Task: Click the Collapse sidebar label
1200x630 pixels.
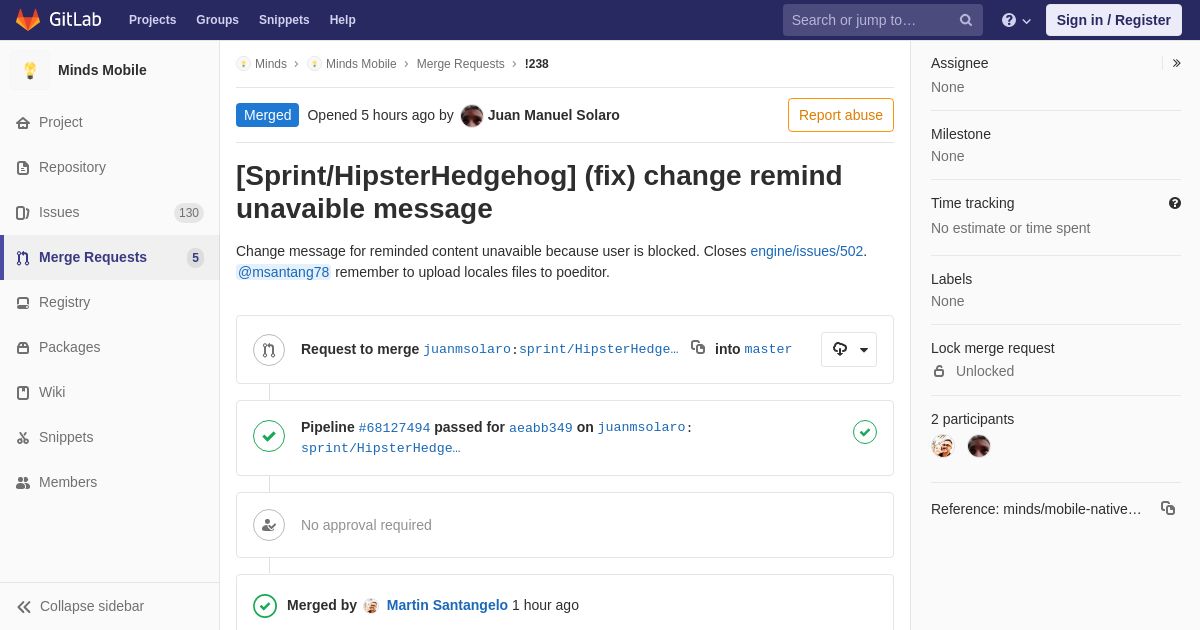Action: click(x=92, y=606)
